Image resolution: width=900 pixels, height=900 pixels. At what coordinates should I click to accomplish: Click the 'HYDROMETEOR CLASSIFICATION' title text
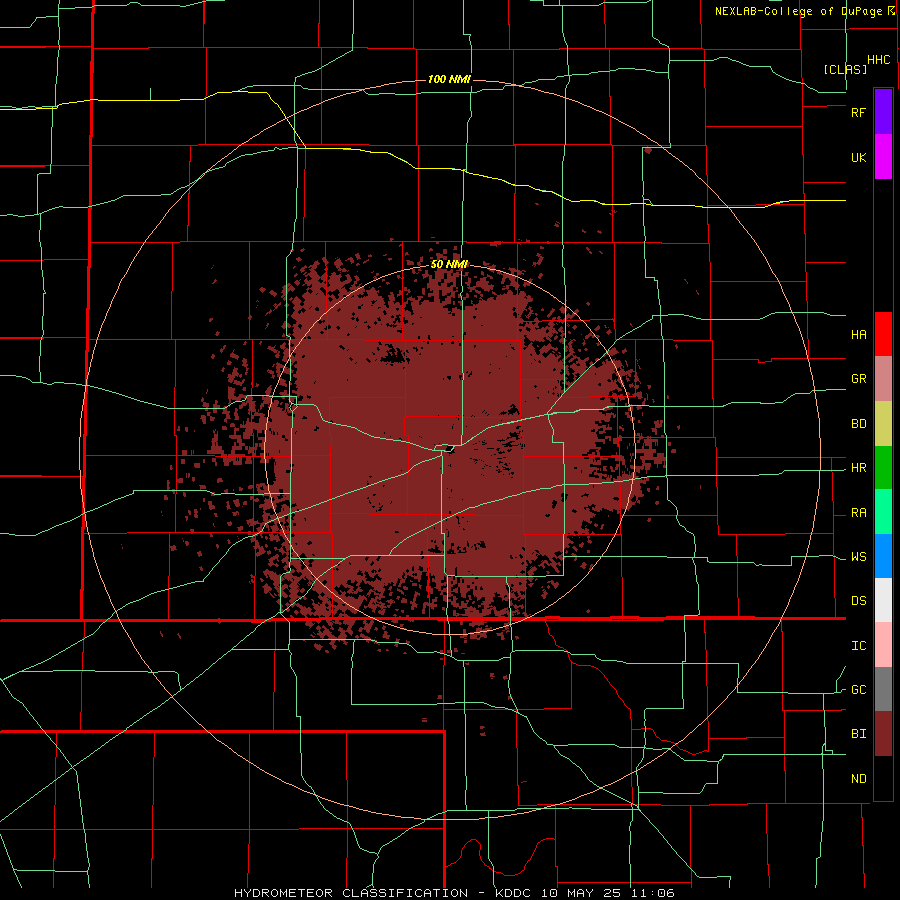351,893
